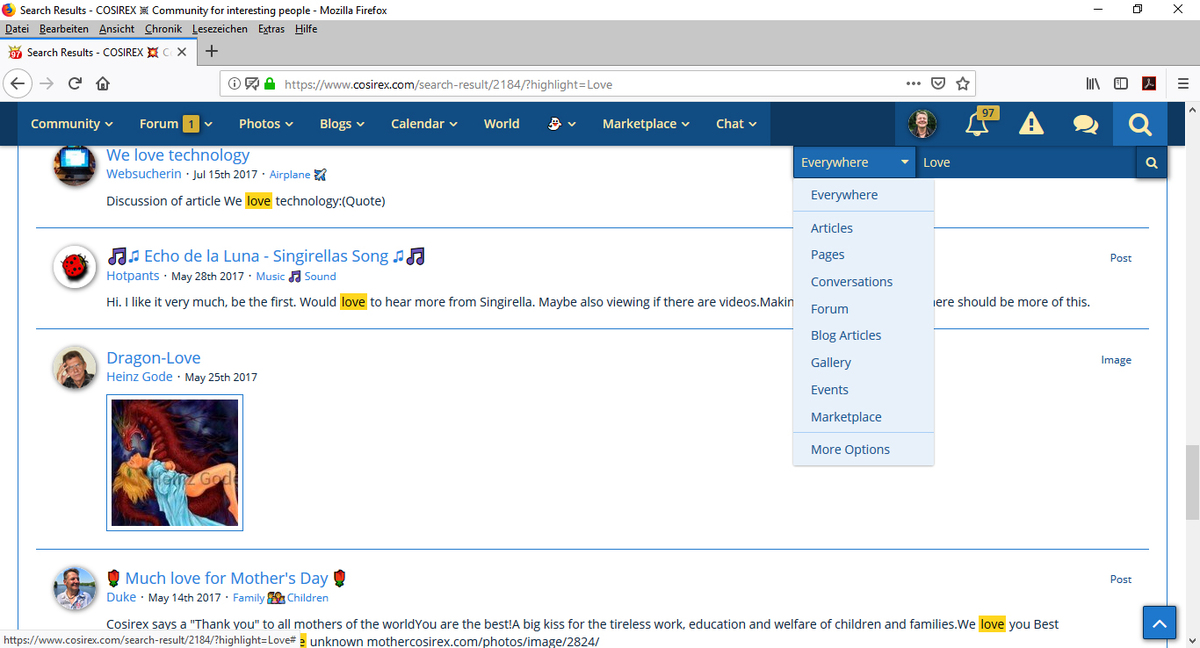This screenshot has width=1200, height=648.
Task: Select Marketplace in search scope list
Action: click(863, 417)
